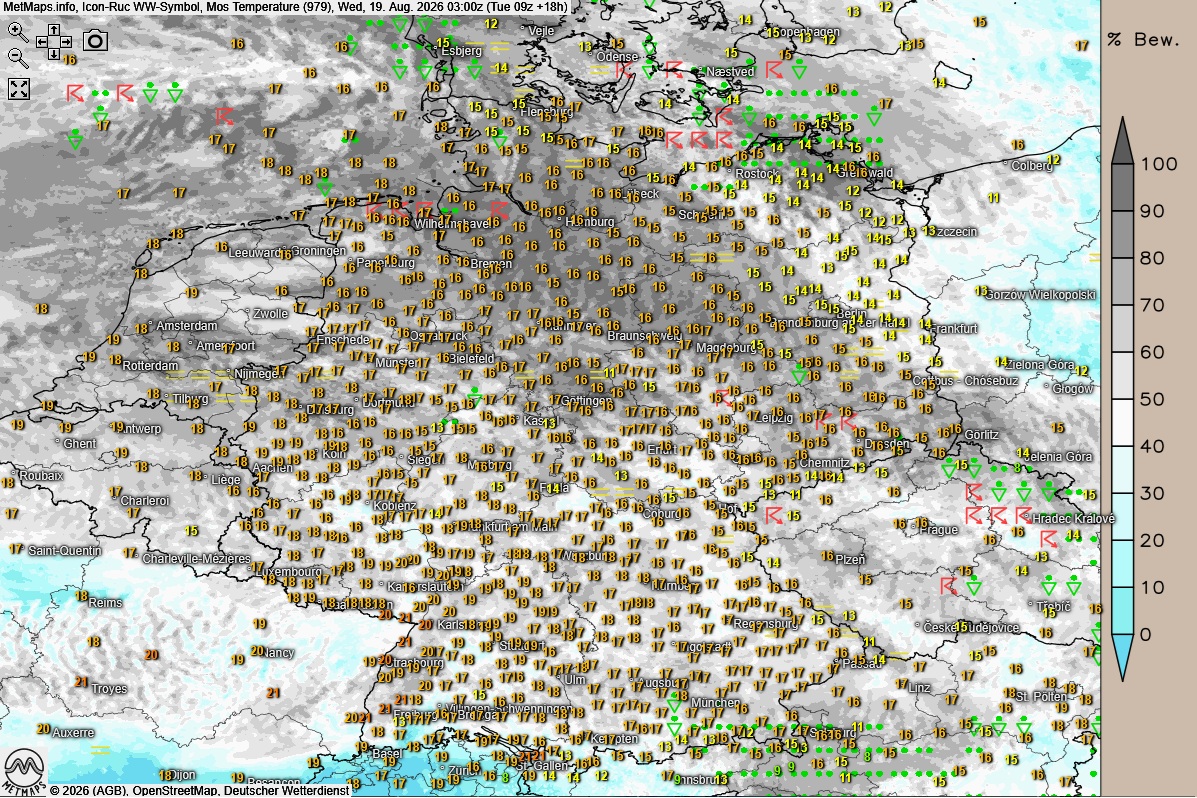Screen dimensions: 1197x798
Task: Click the Głogów city label
Action: (x=1073, y=389)
